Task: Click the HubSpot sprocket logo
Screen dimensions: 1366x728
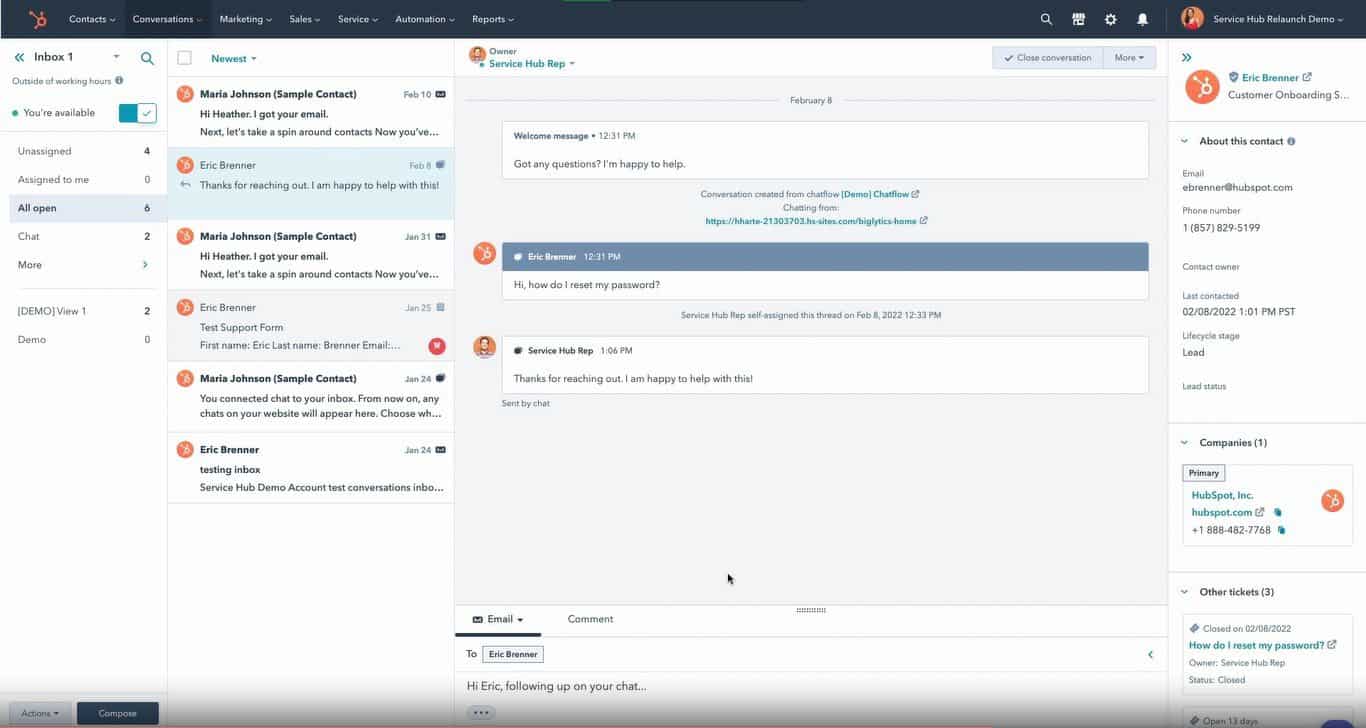Action: pyautogui.click(x=37, y=19)
